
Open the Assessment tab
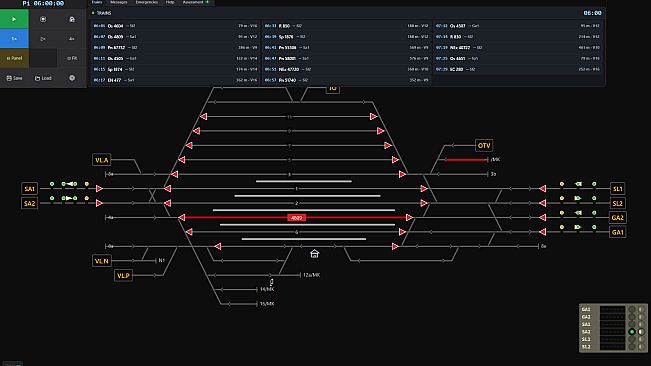pyautogui.click(x=196, y=2)
